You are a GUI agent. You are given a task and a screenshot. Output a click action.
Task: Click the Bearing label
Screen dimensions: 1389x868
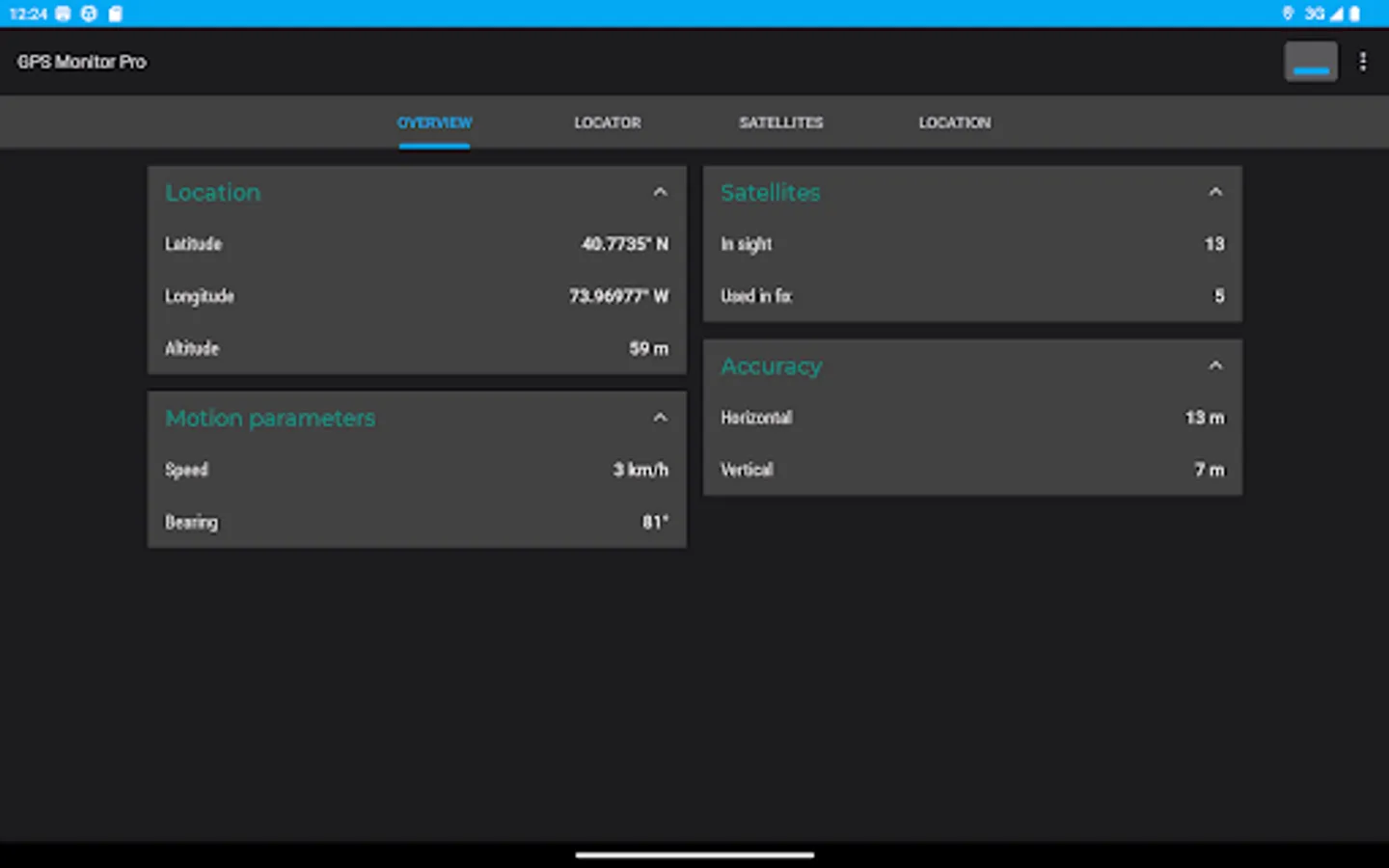click(x=191, y=522)
